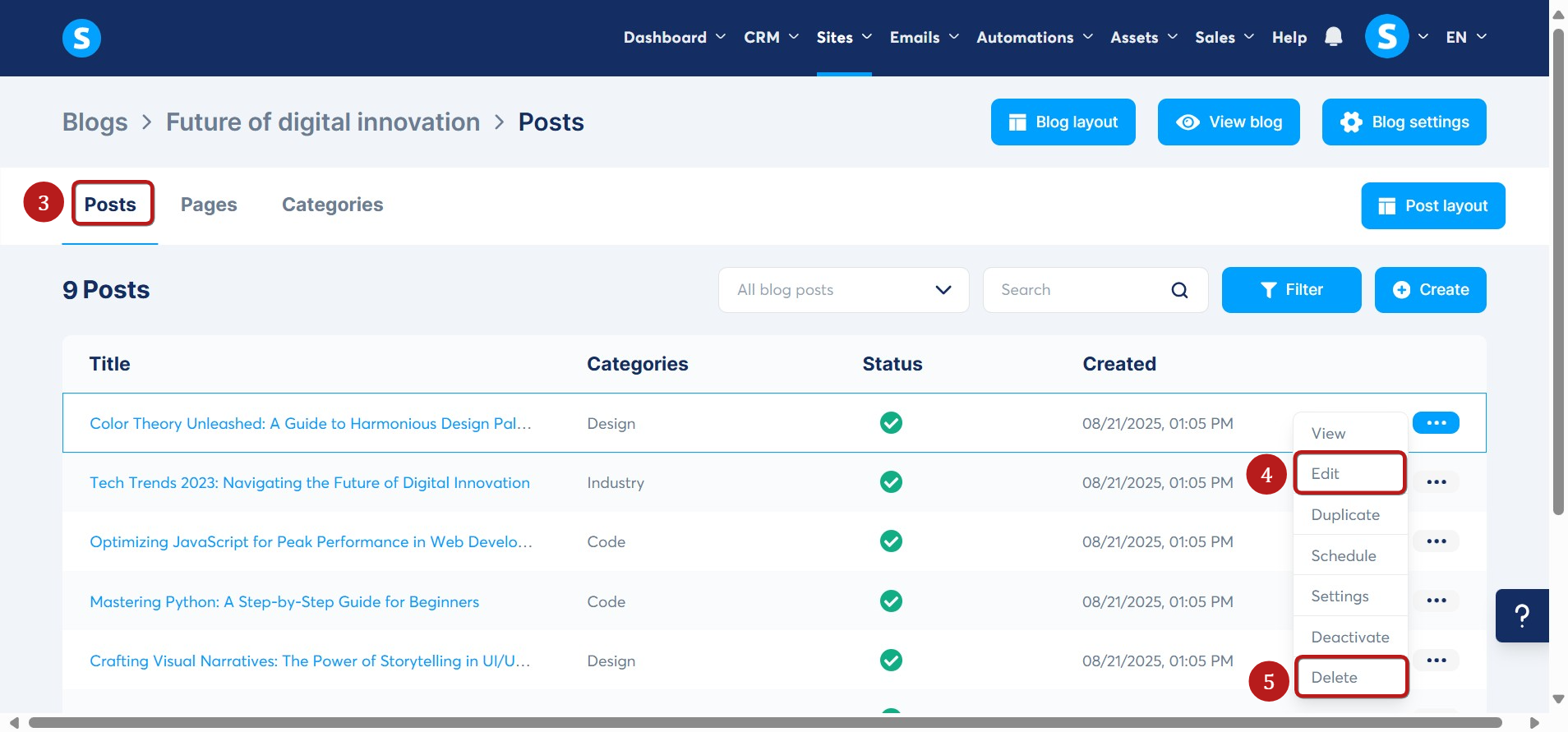Viewport: 1568px width, 732px height.
Task: Expand the EN language dropdown
Action: pos(1465,37)
